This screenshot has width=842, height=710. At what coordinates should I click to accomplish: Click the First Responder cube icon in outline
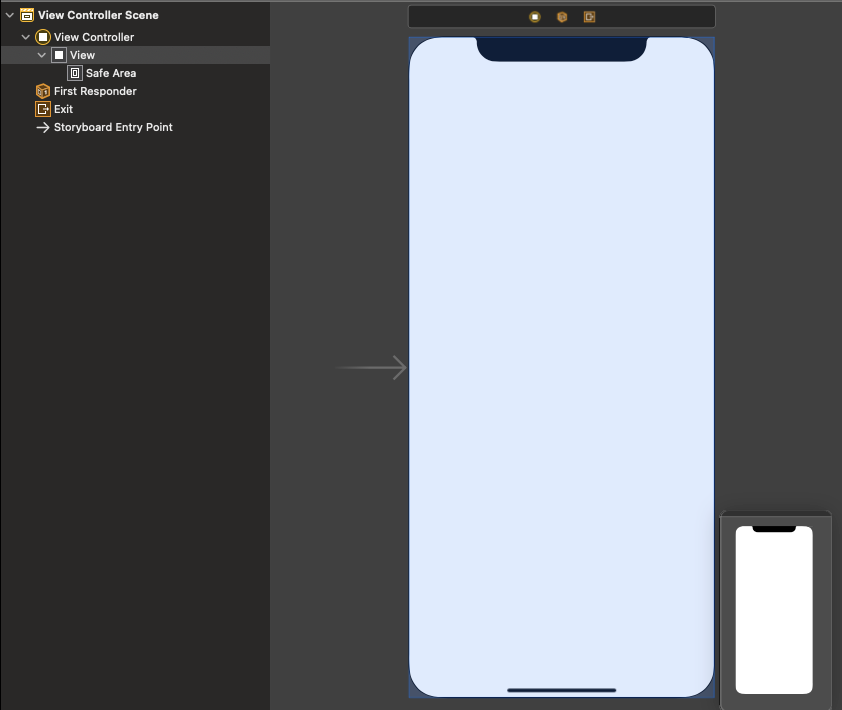click(43, 91)
